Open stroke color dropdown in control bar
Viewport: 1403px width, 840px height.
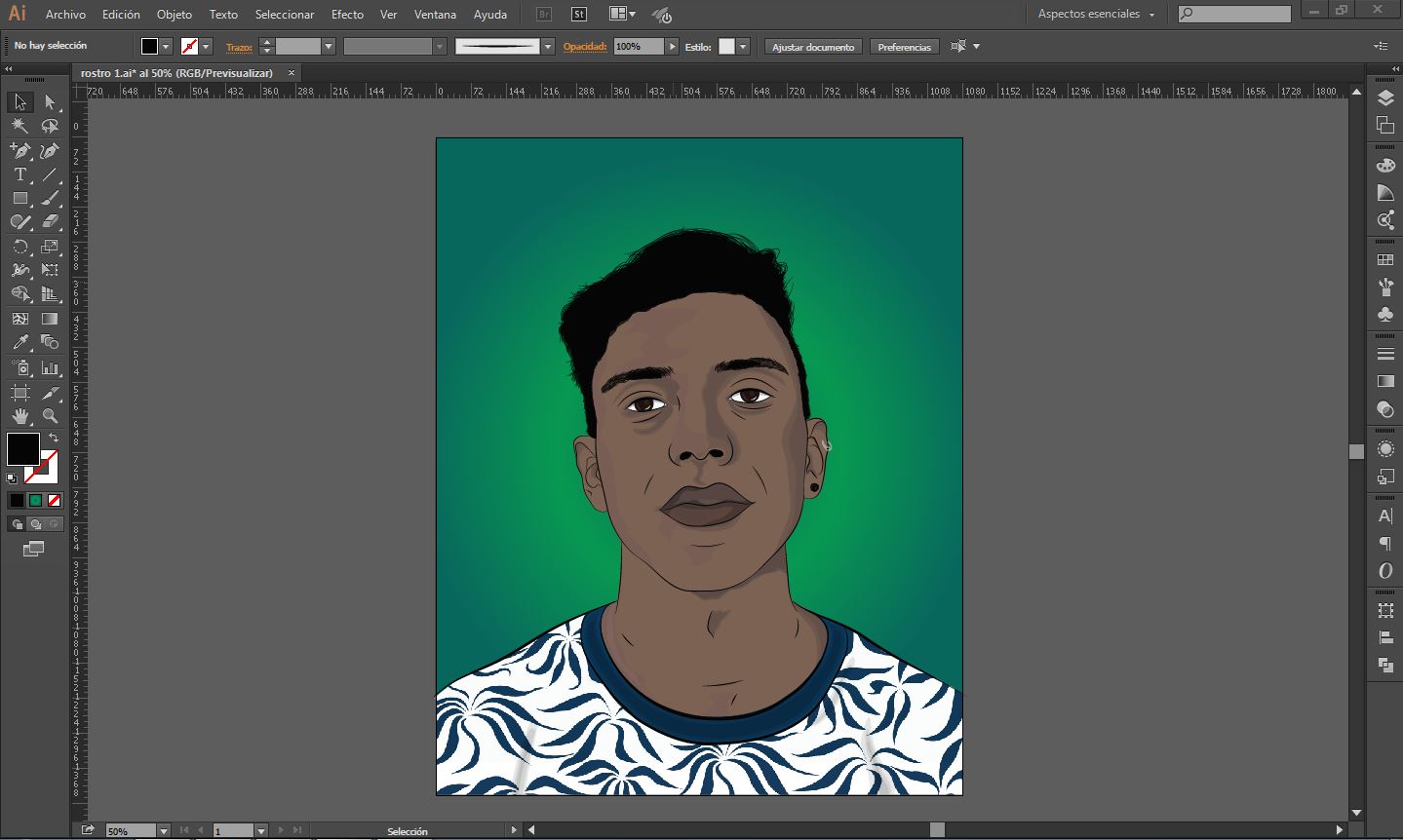[206, 47]
